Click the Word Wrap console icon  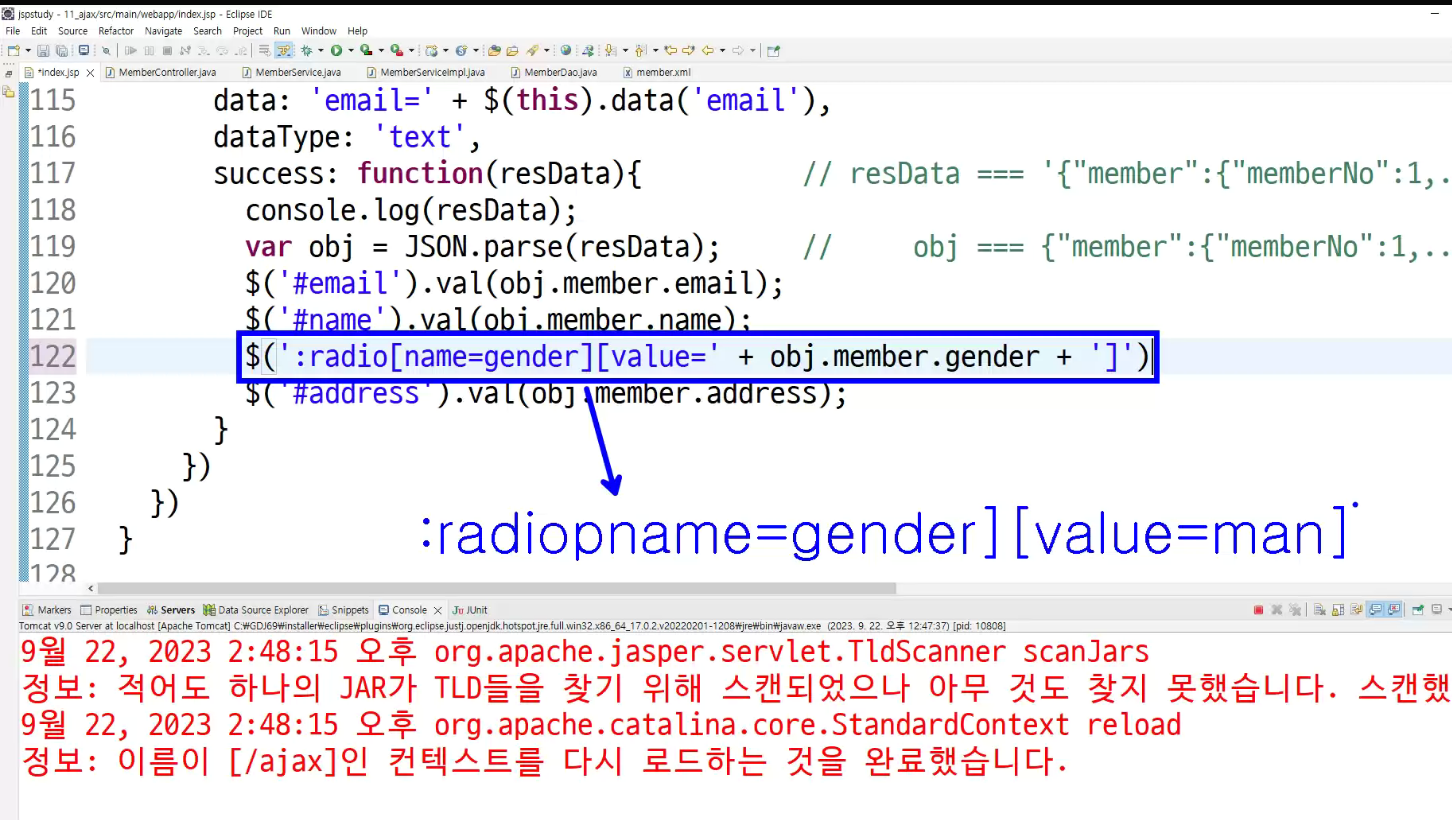coord(1356,610)
